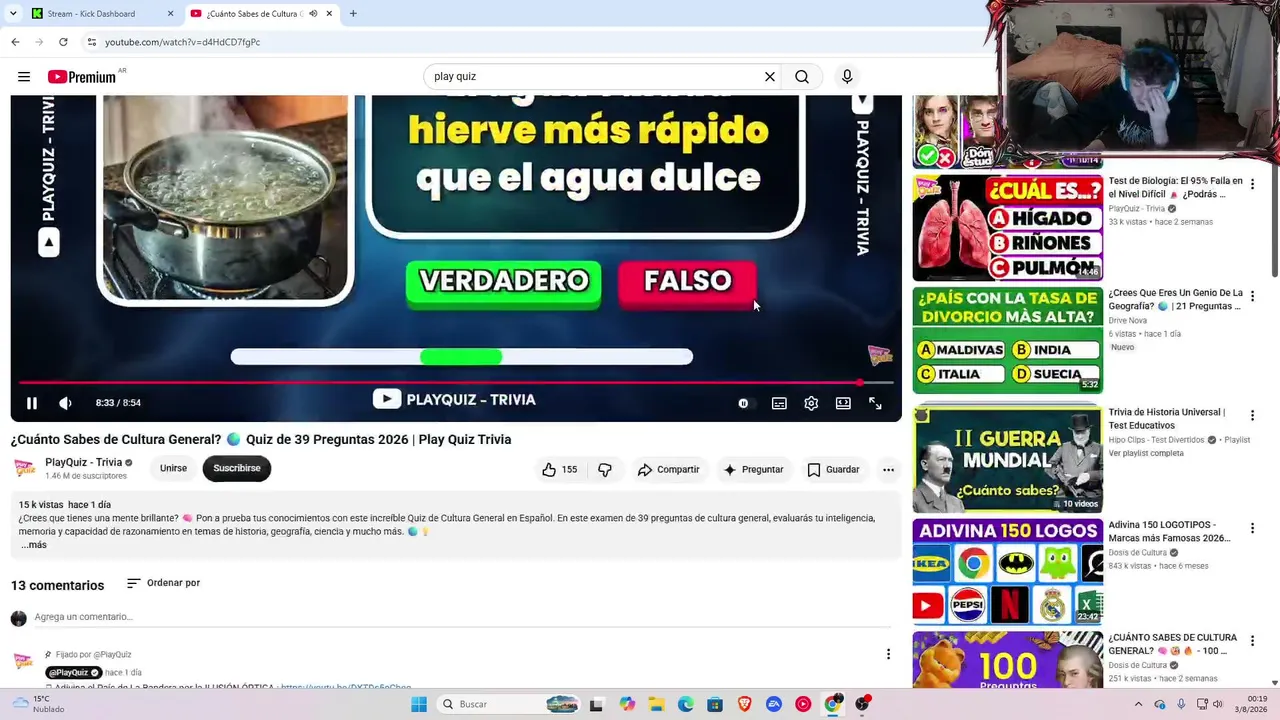Pause the video playback
This screenshot has height=720, width=1280.
(32, 403)
